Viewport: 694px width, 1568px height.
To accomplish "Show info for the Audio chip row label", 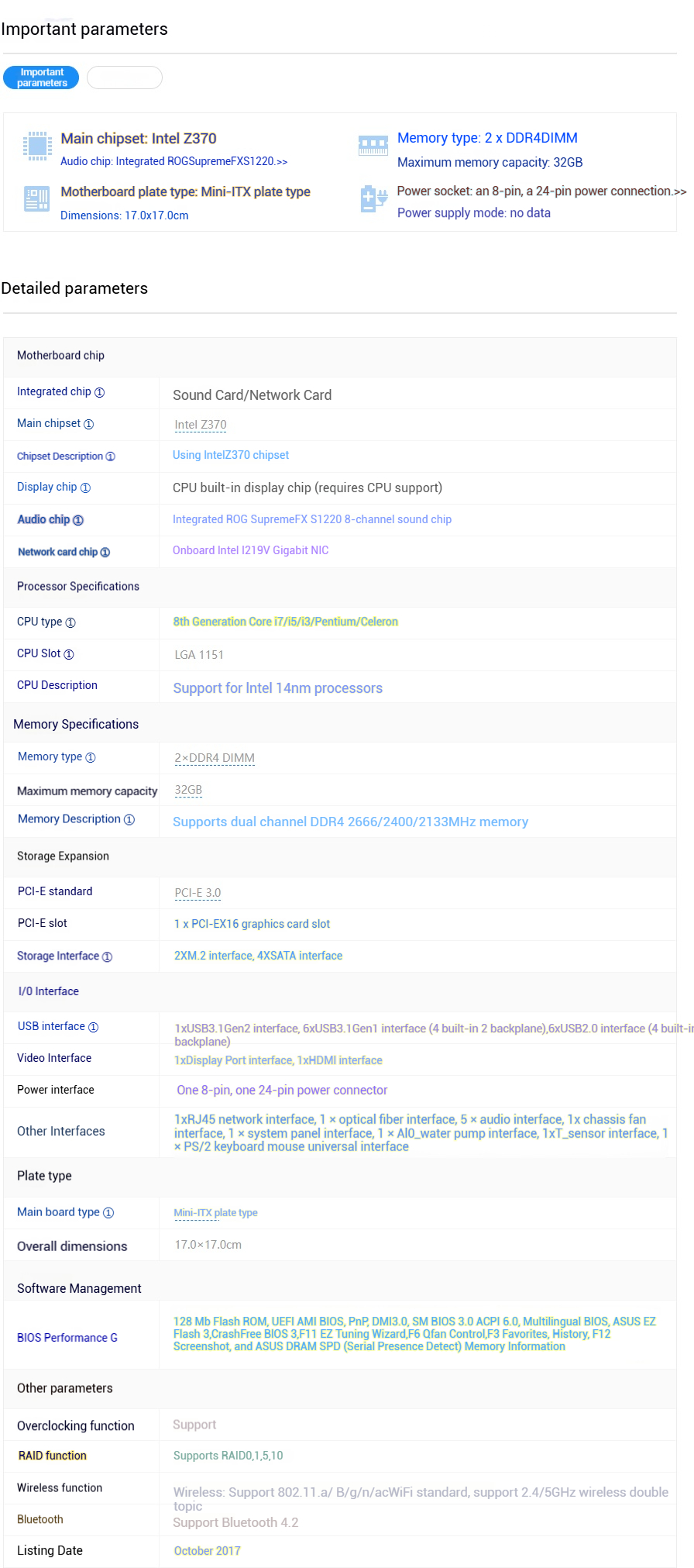I will [78, 520].
